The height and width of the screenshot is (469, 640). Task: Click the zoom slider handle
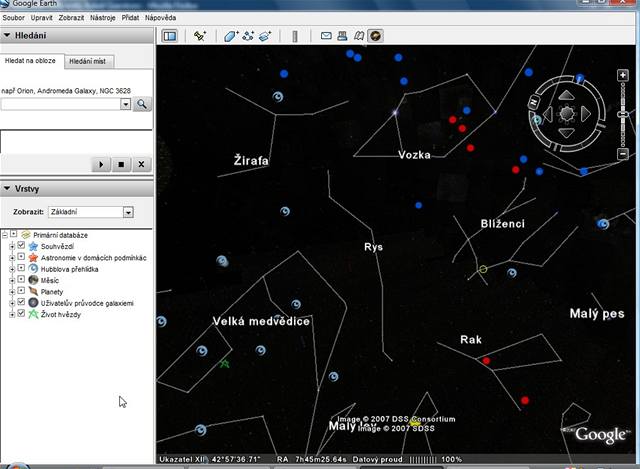tap(622, 115)
